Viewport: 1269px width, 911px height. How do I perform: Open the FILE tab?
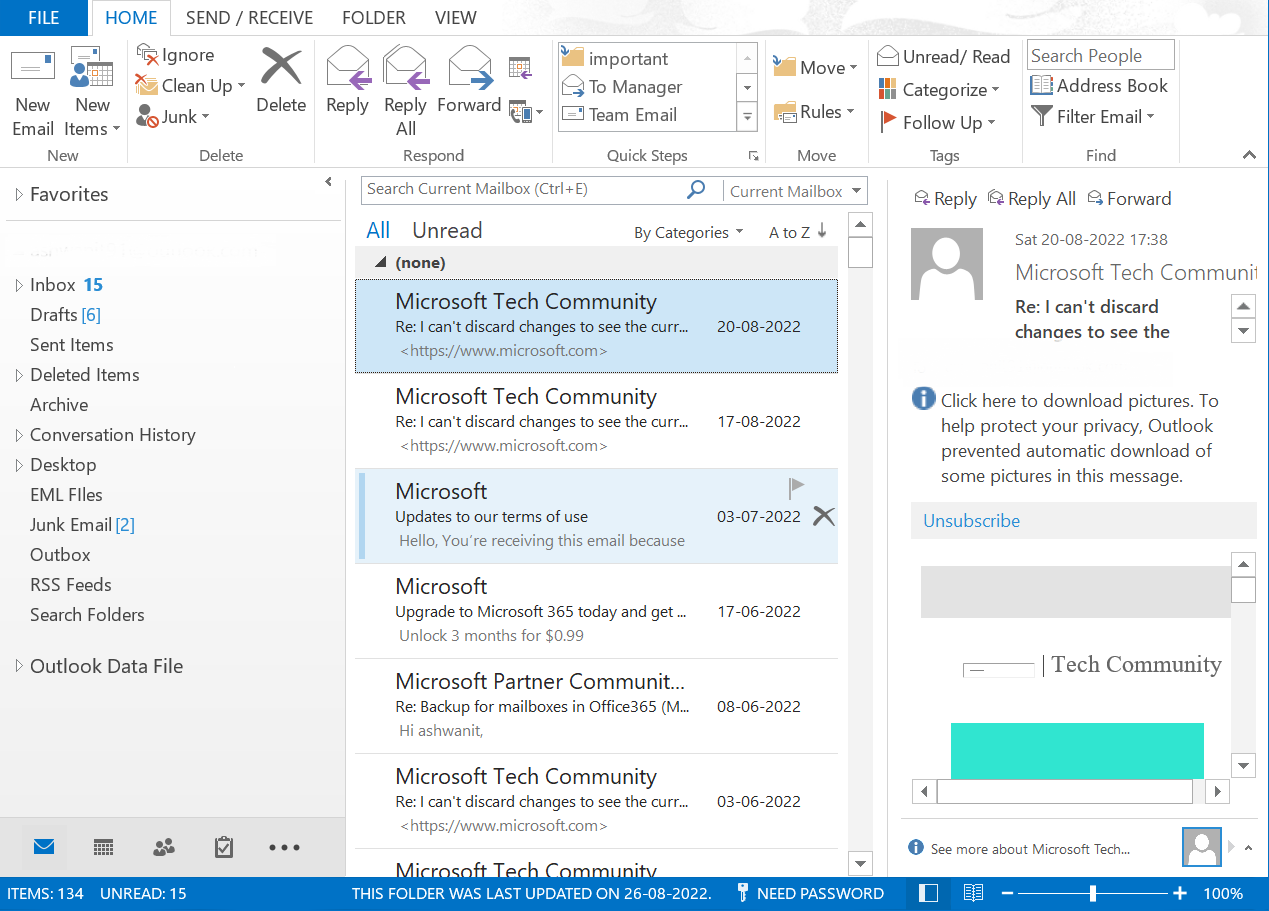[x=43, y=18]
